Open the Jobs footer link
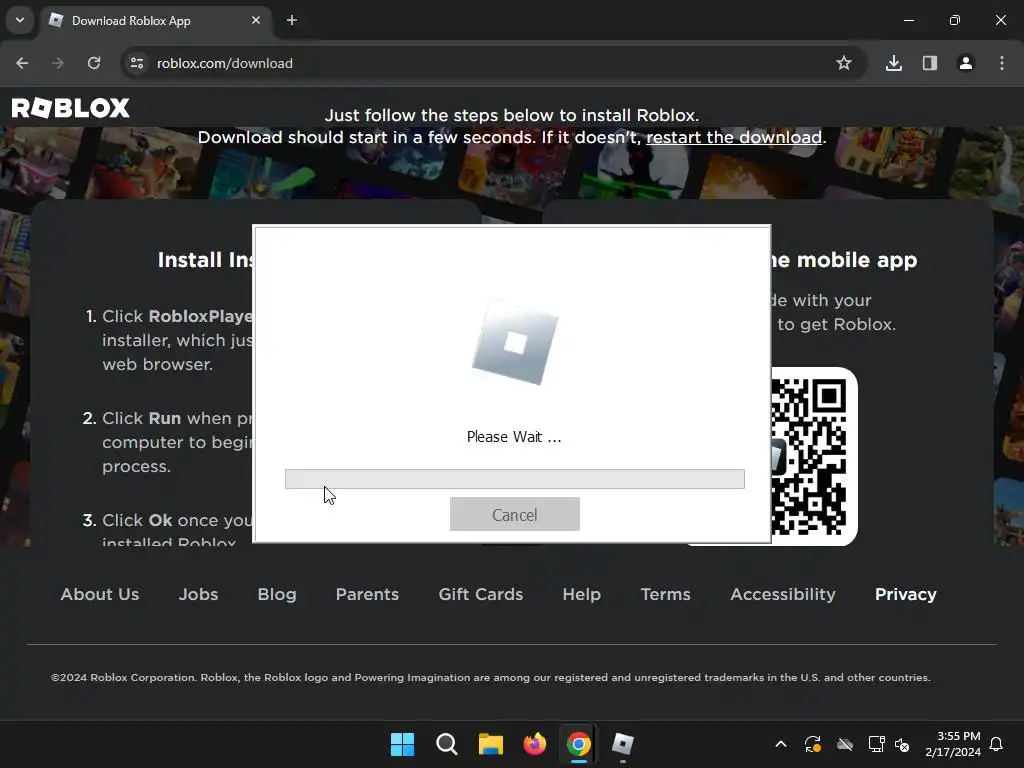This screenshot has width=1024, height=768. [199, 594]
